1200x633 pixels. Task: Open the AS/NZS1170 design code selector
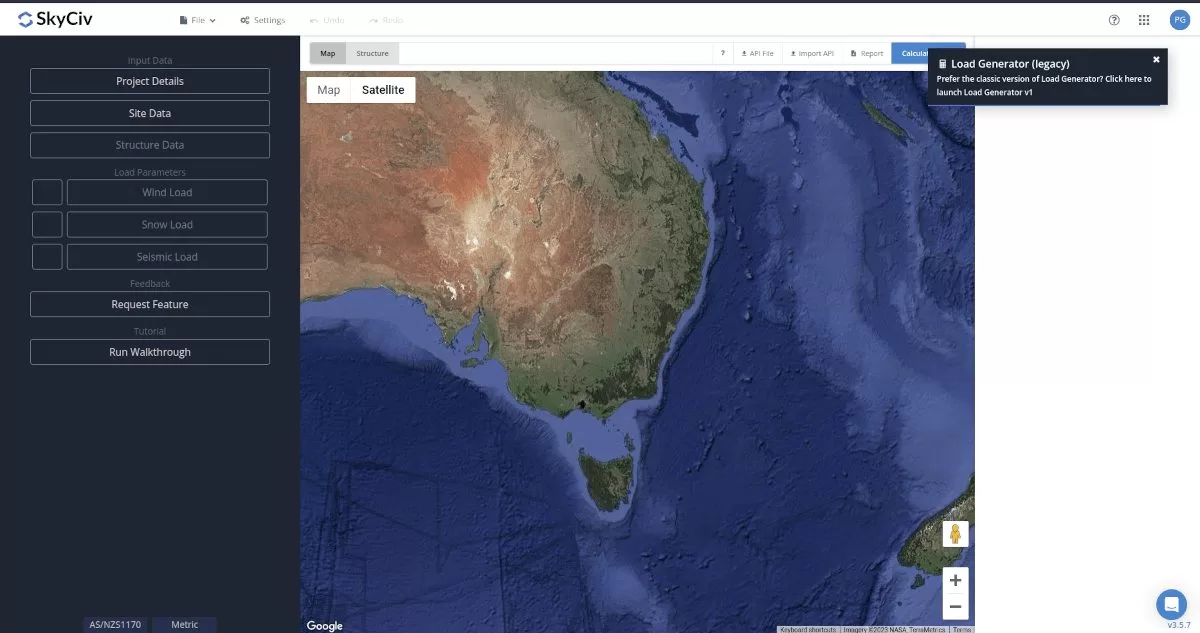[115, 624]
